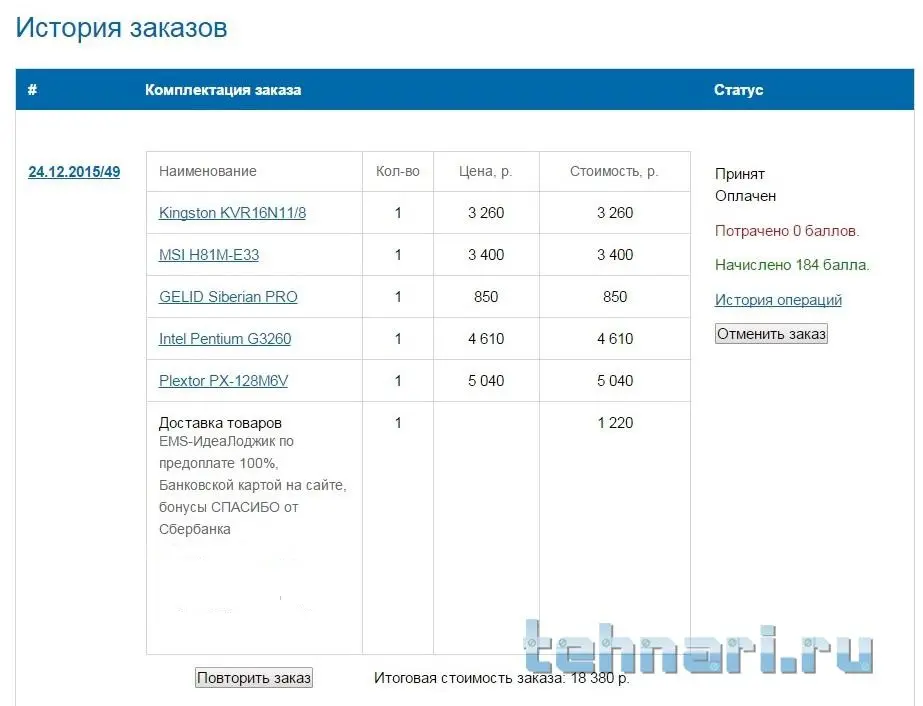
Task: Open MSI H81M-E33 product link
Action: click(x=209, y=255)
